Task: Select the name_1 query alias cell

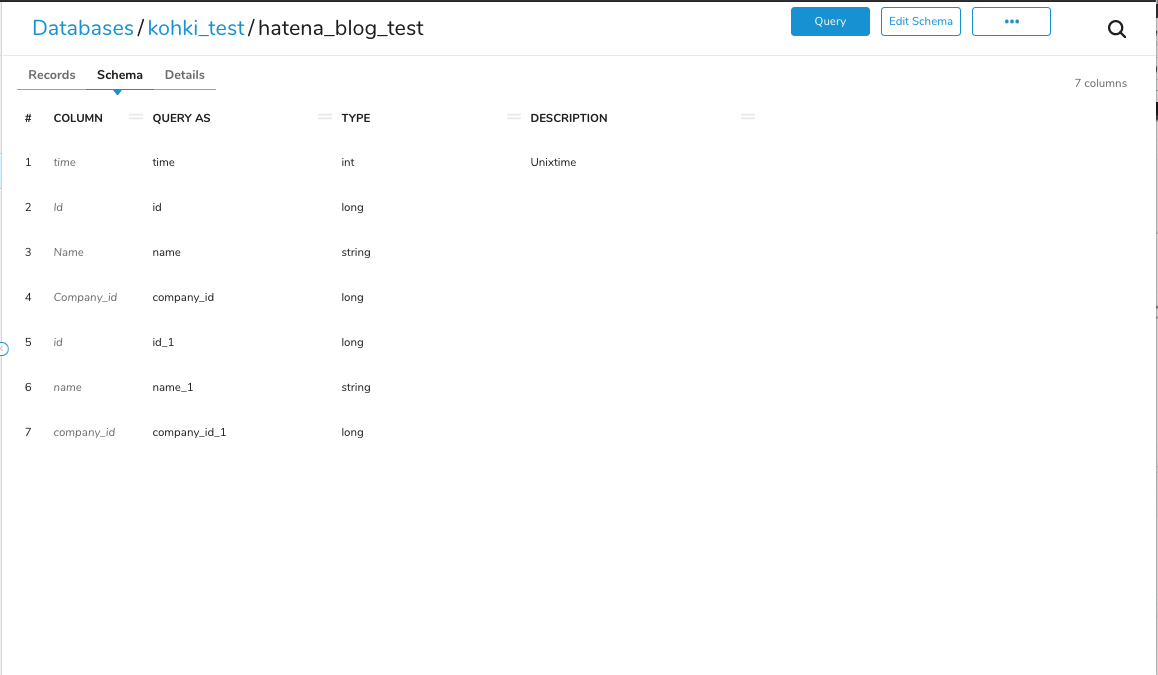Action: [172, 387]
